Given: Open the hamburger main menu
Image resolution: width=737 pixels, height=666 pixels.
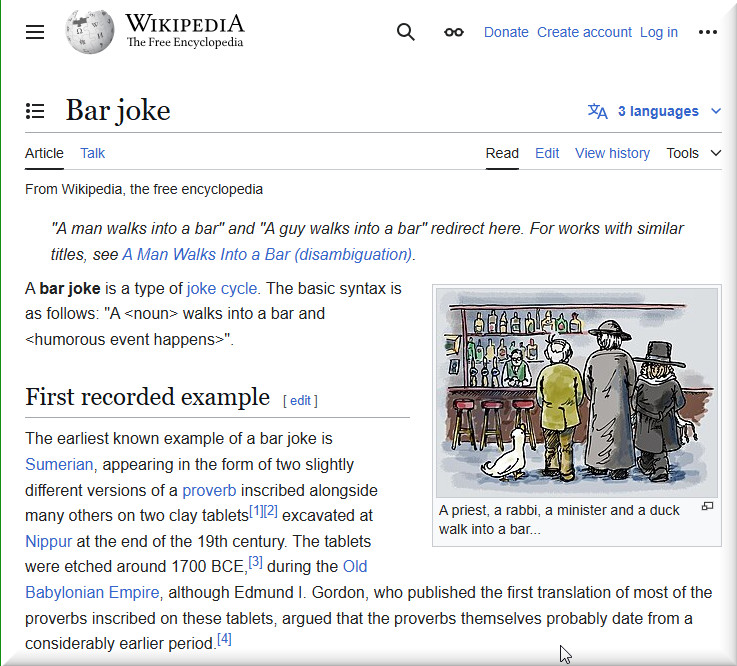Looking at the screenshot, I should [35, 32].
